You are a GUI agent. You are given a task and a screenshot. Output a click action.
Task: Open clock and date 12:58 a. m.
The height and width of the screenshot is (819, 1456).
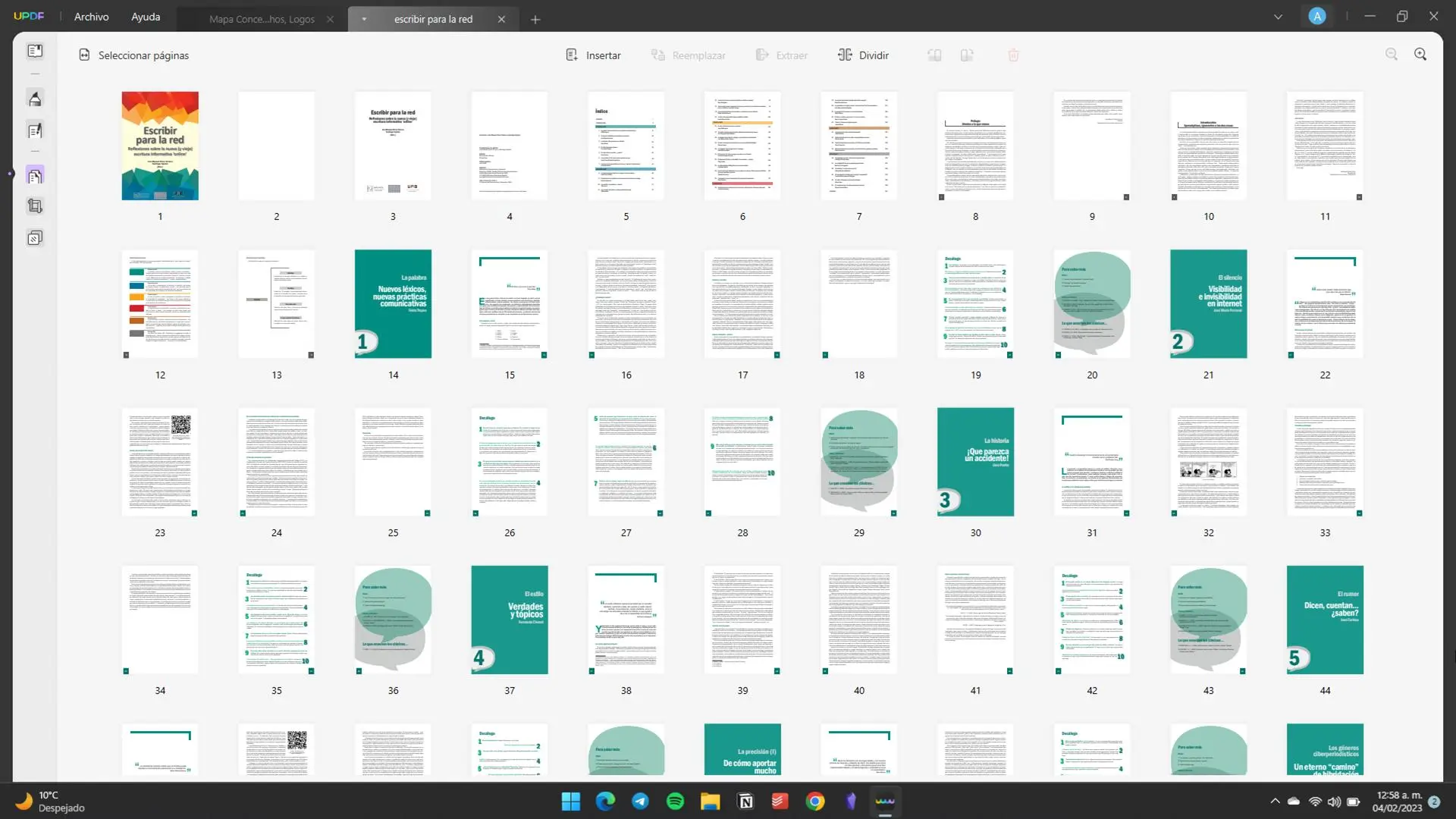click(1397, 802)
